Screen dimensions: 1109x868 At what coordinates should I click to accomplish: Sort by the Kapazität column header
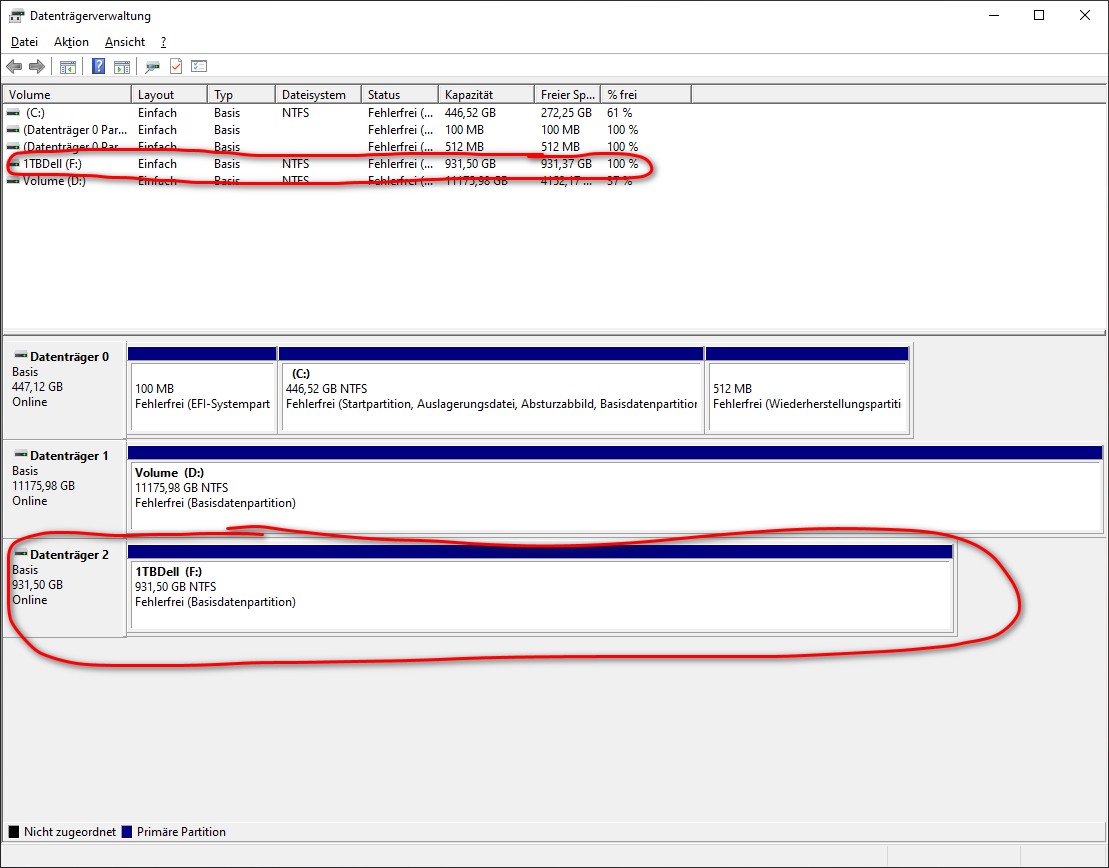point(487,94)
